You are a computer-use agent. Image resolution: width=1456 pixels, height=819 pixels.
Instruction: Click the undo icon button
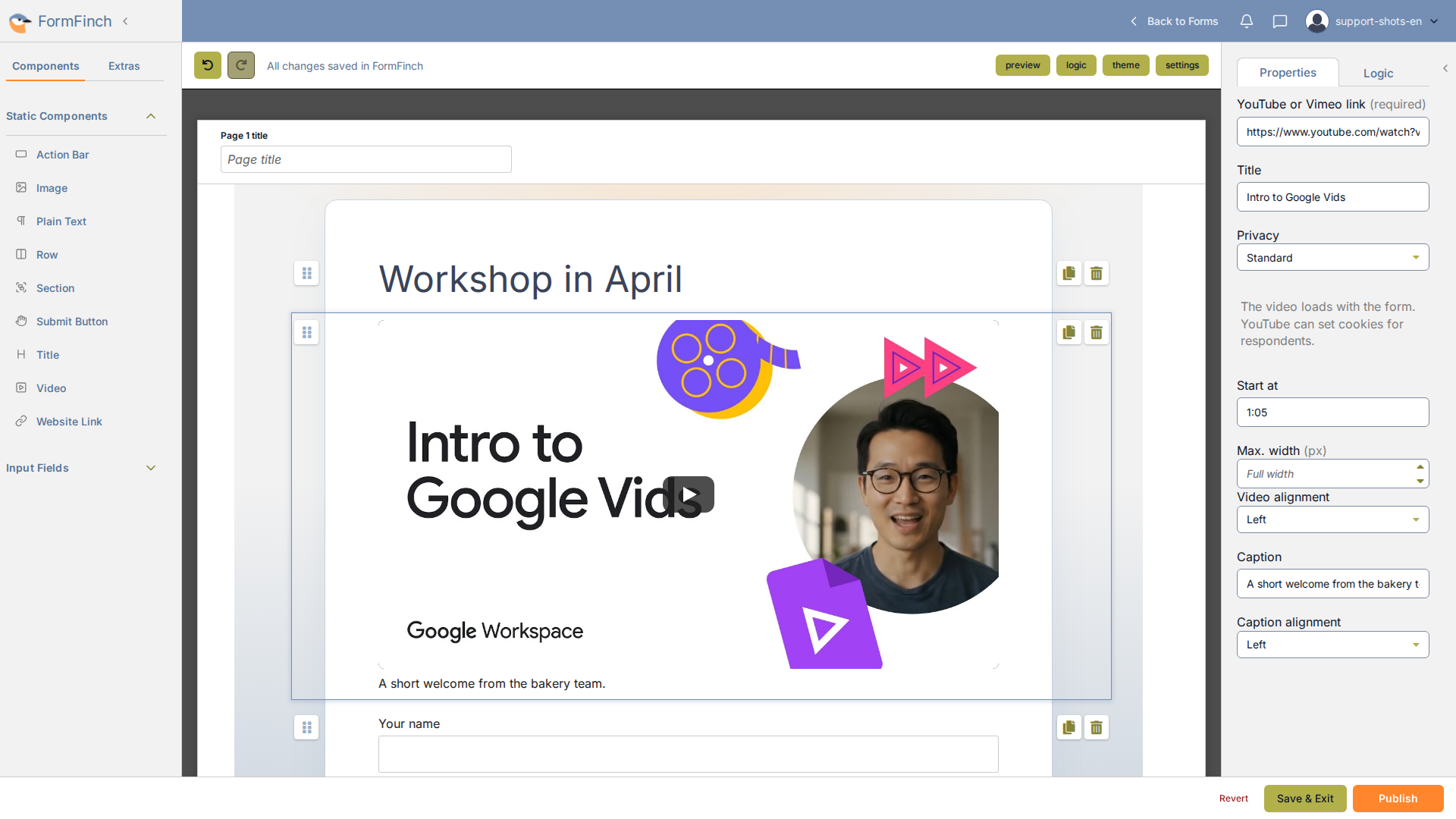pos(208,65)
